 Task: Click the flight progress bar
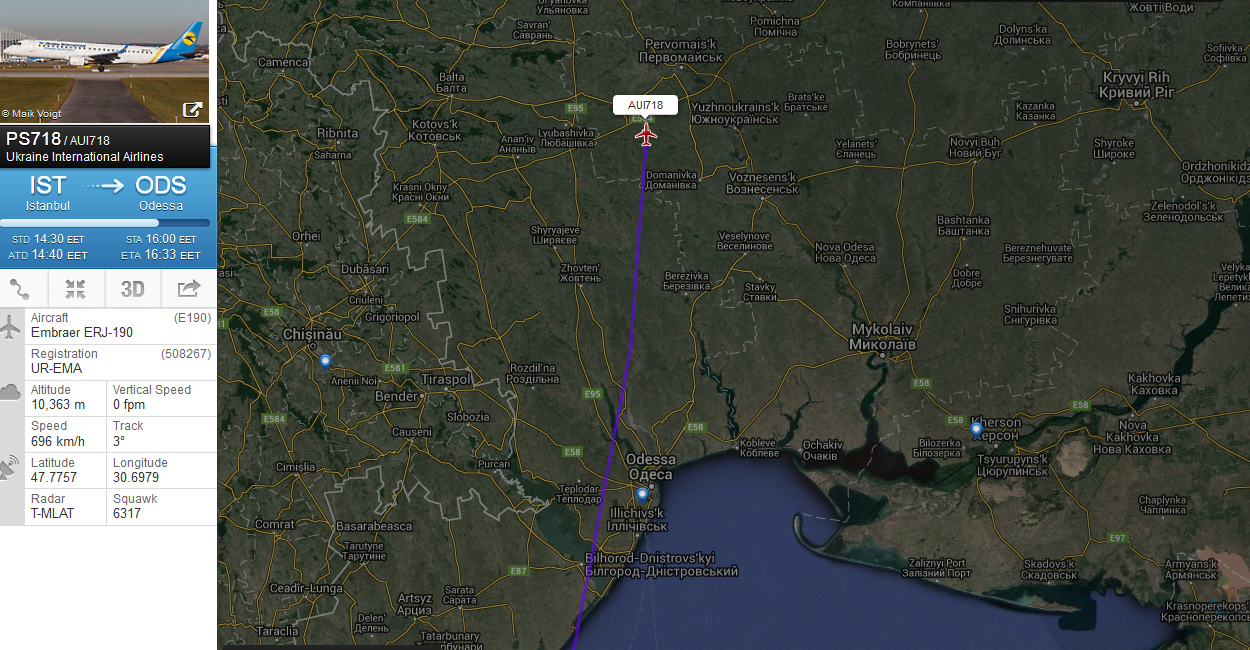click(105, 223)
